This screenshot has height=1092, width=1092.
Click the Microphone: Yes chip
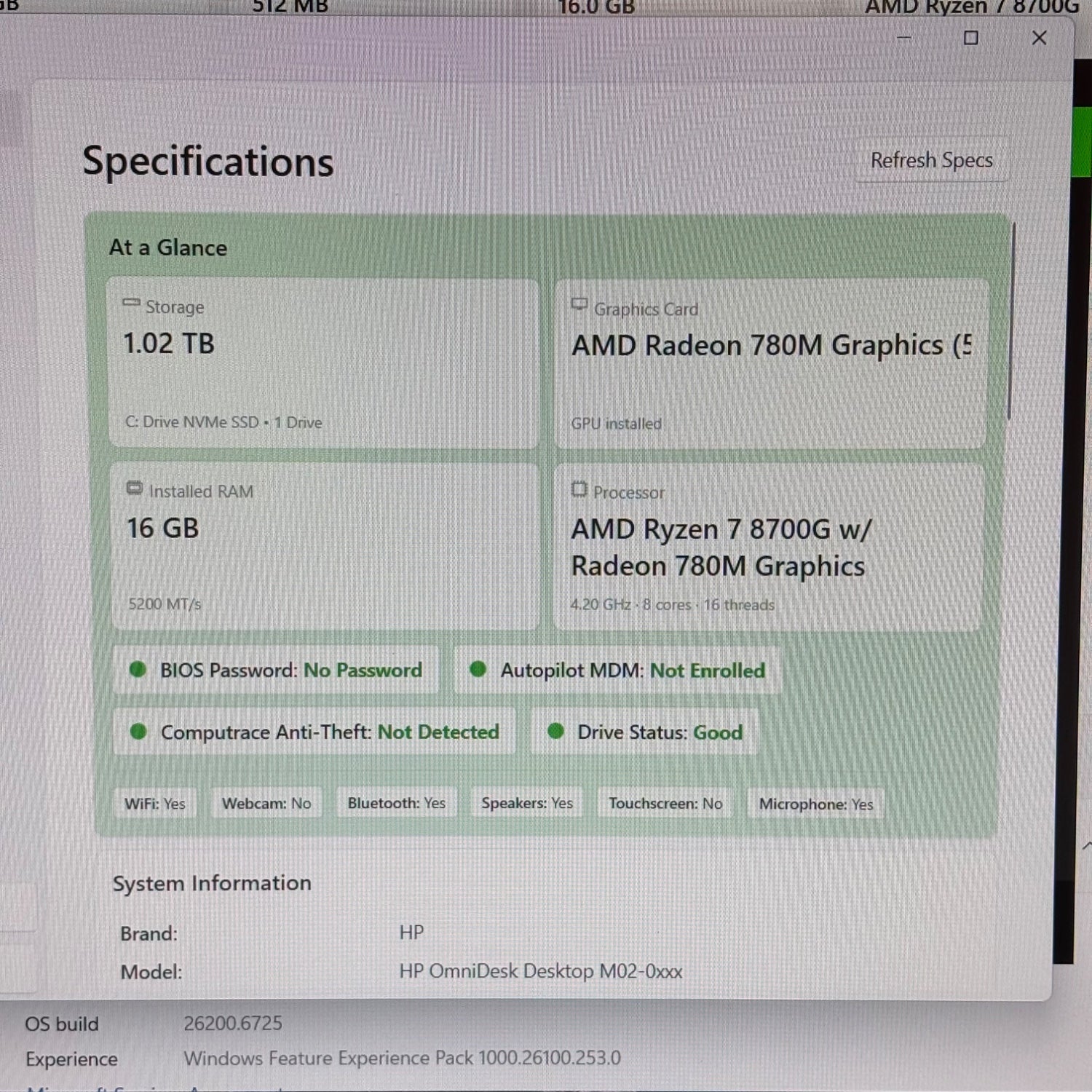[x=816, y=804]
